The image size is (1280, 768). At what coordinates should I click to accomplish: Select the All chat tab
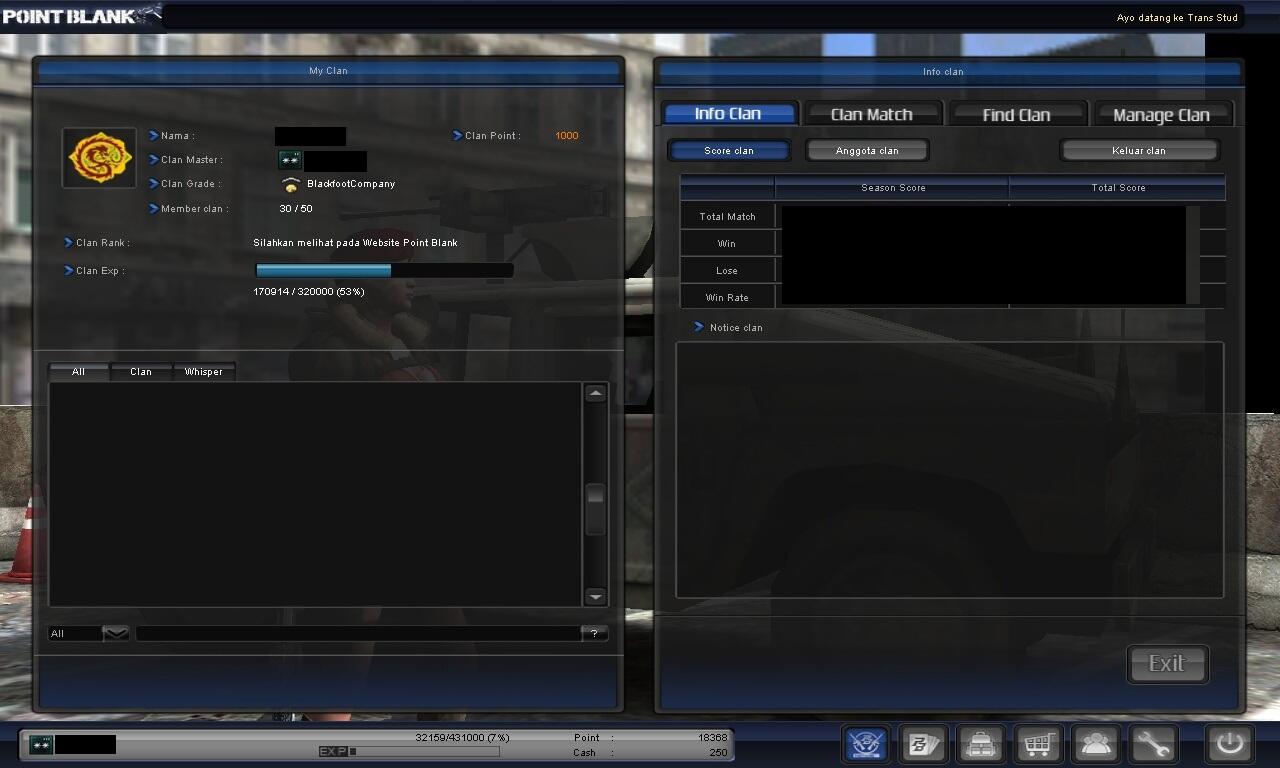[78, 371]
